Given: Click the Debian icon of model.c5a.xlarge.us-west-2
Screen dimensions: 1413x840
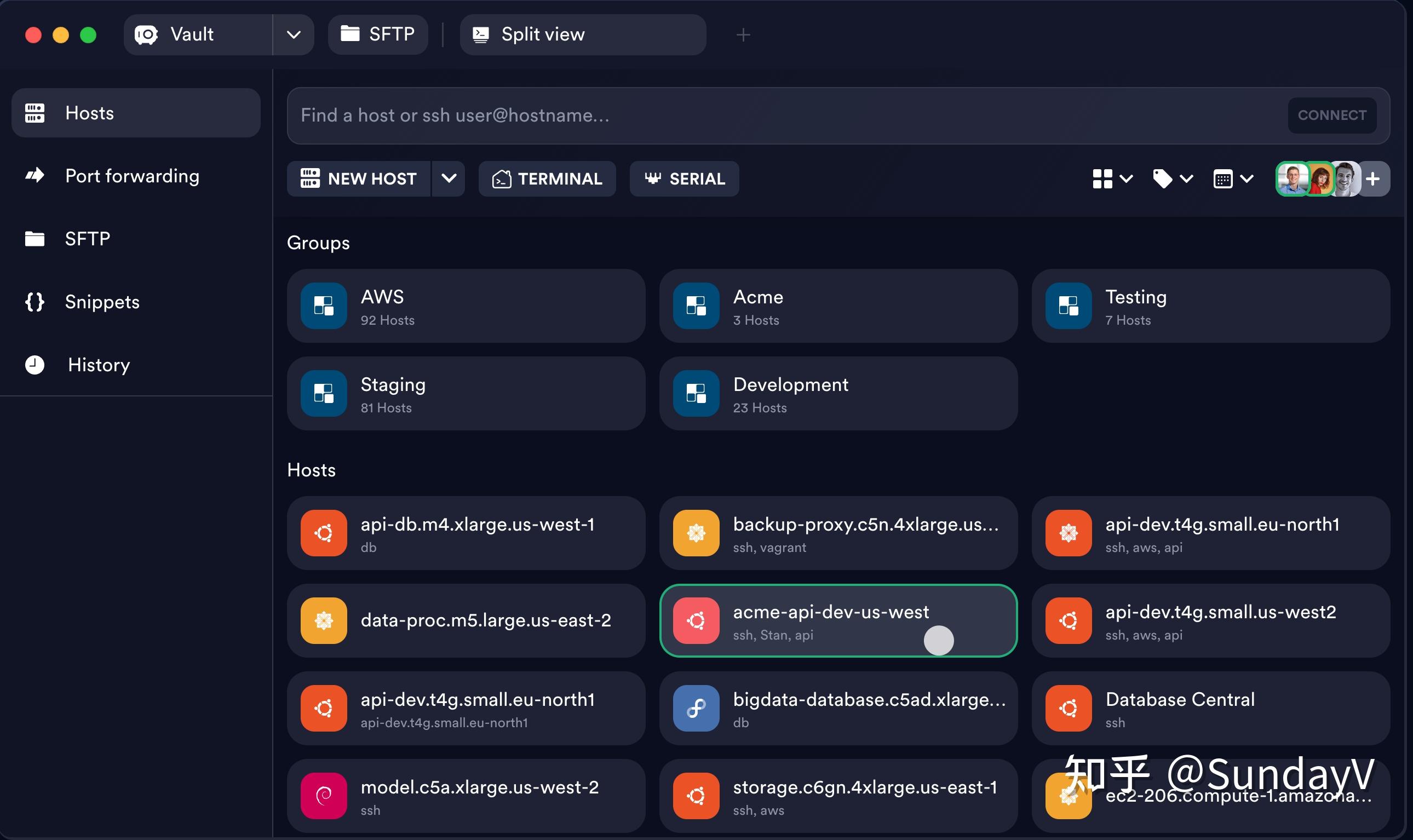Looking at the screenshot, I should (323, 795).
